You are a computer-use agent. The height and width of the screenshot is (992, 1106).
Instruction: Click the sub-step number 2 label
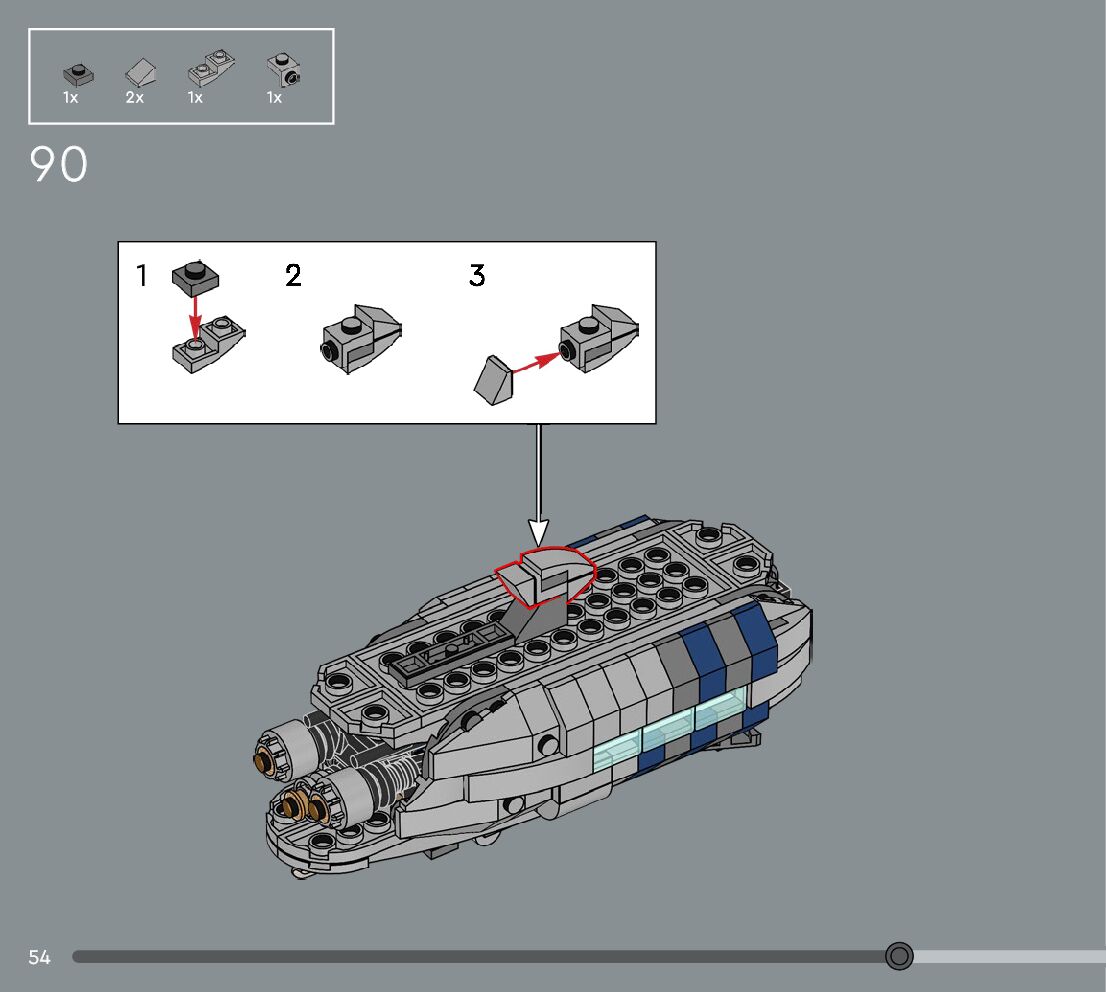pos(293,275)
